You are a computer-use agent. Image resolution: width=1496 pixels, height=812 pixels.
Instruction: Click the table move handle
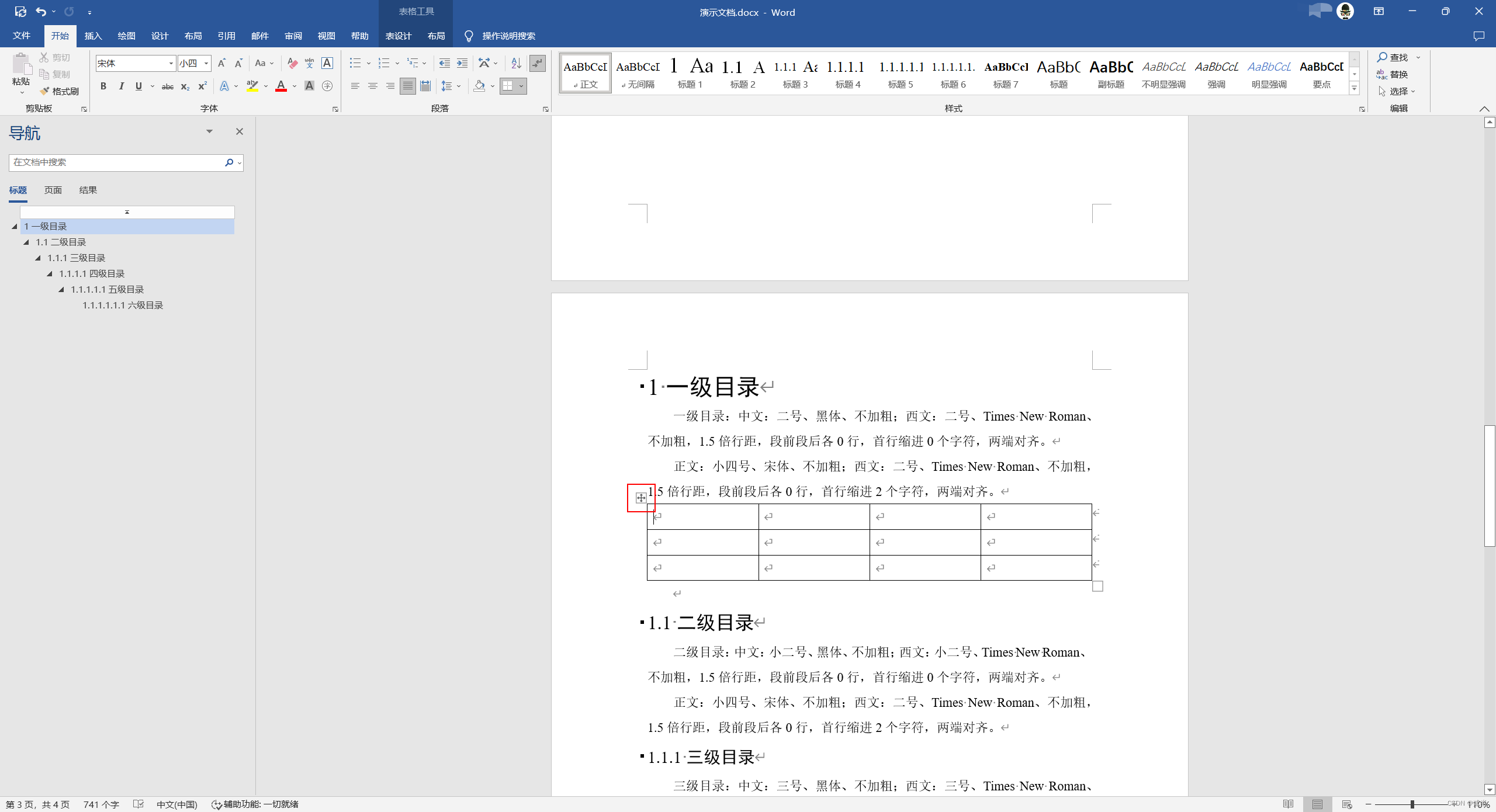click(x=641, y=498)
